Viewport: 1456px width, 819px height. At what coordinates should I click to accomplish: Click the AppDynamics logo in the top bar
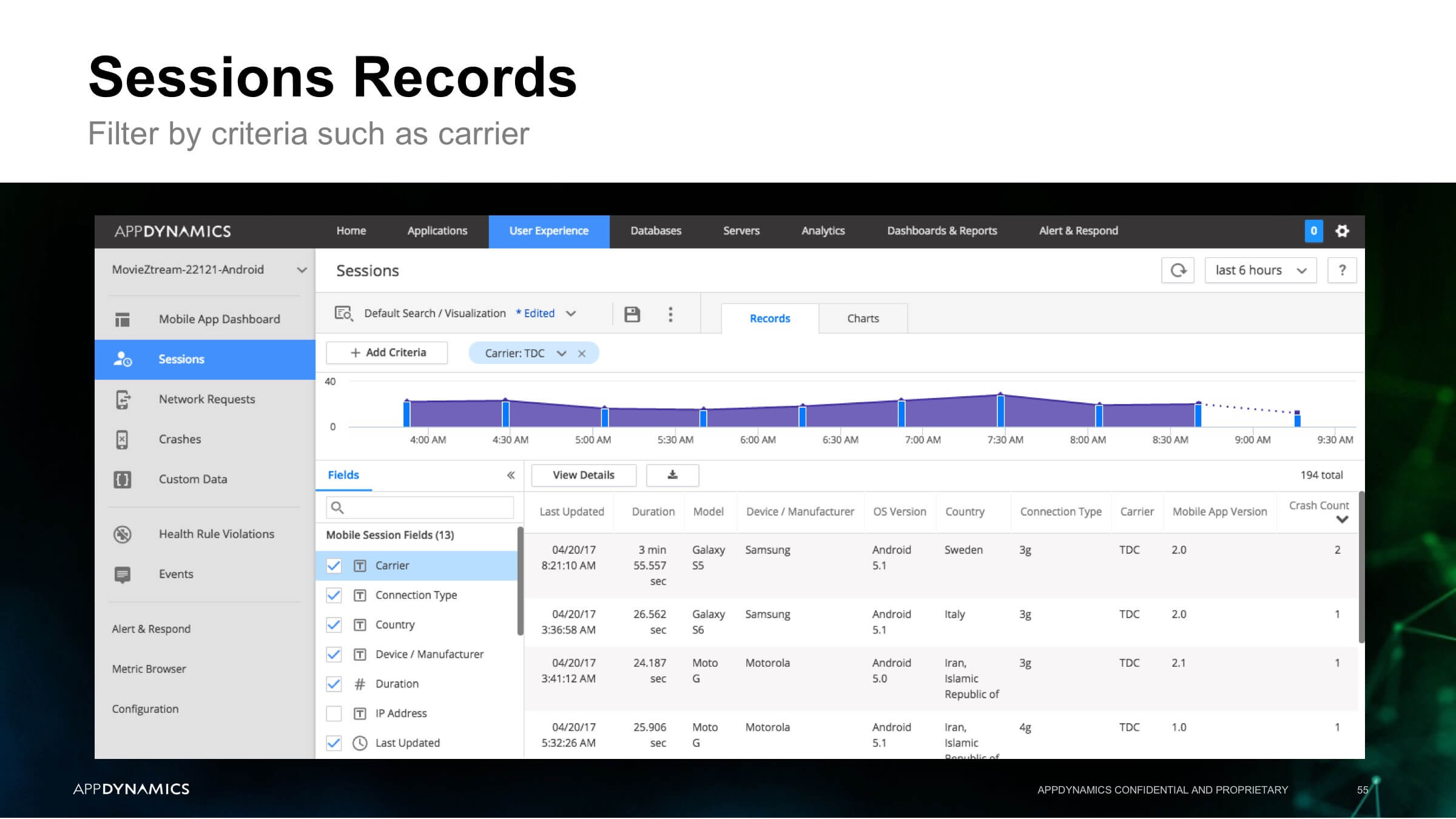click(x=173, y=231)
